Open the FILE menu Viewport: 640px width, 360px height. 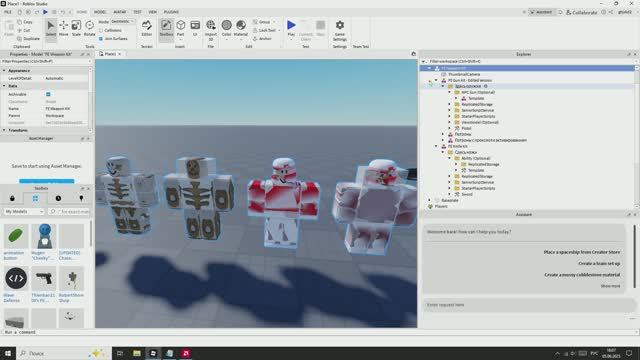pos(8,12)
